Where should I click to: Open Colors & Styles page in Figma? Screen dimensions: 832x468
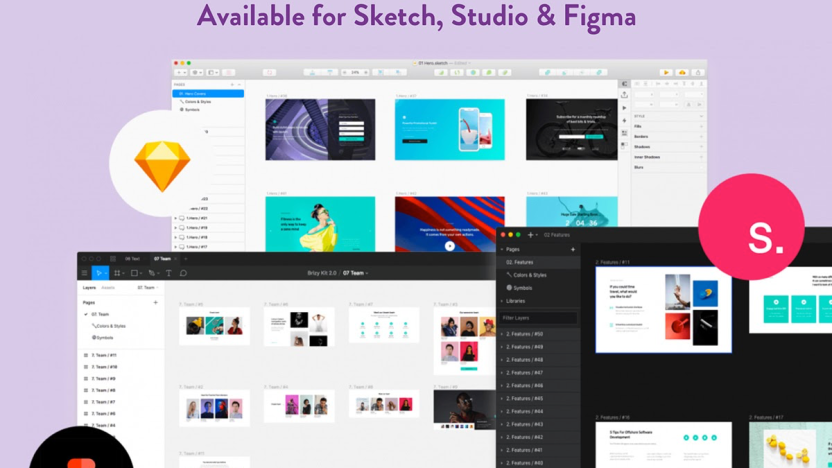click(110, 326)
